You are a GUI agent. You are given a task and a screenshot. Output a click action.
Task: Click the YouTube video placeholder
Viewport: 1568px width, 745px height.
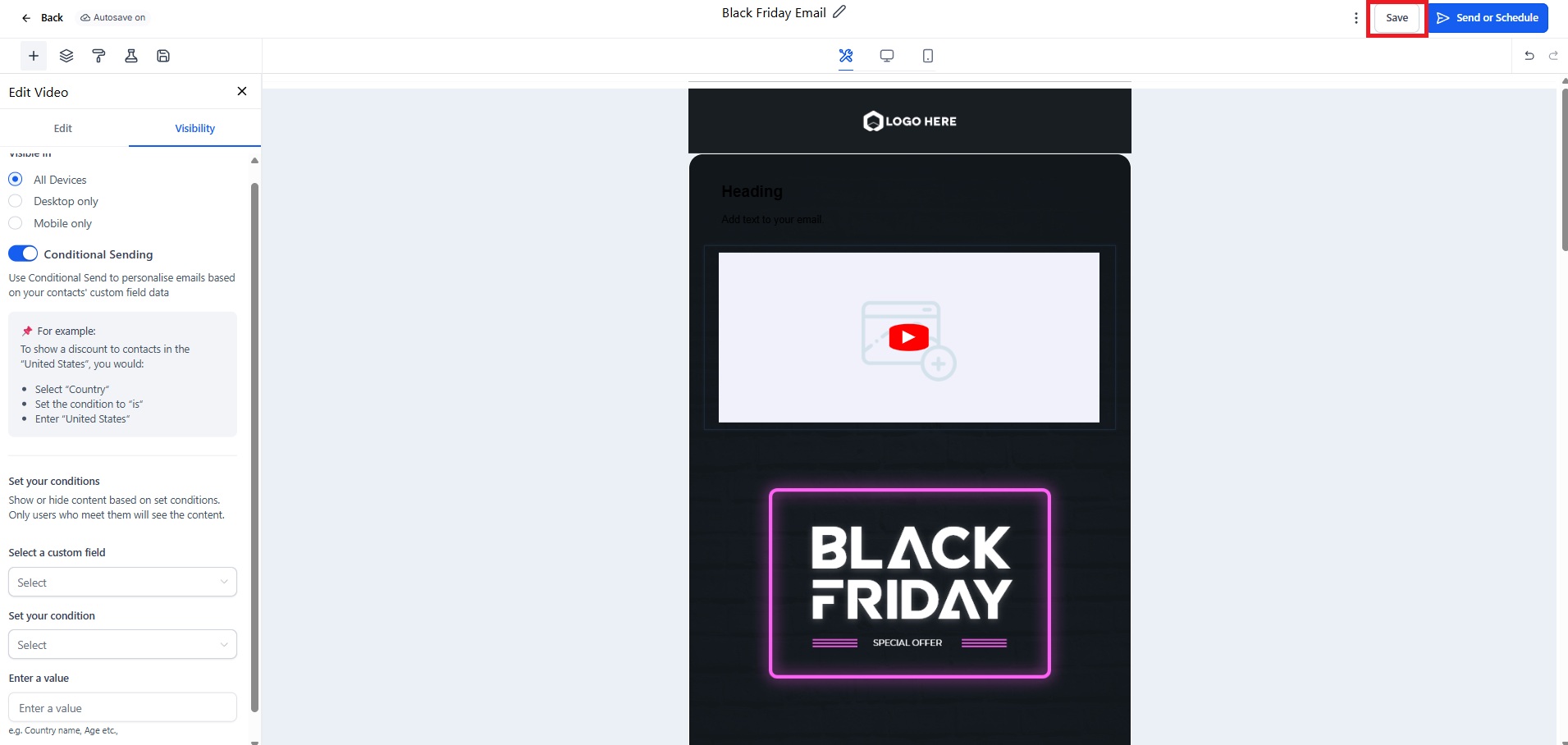909,337
